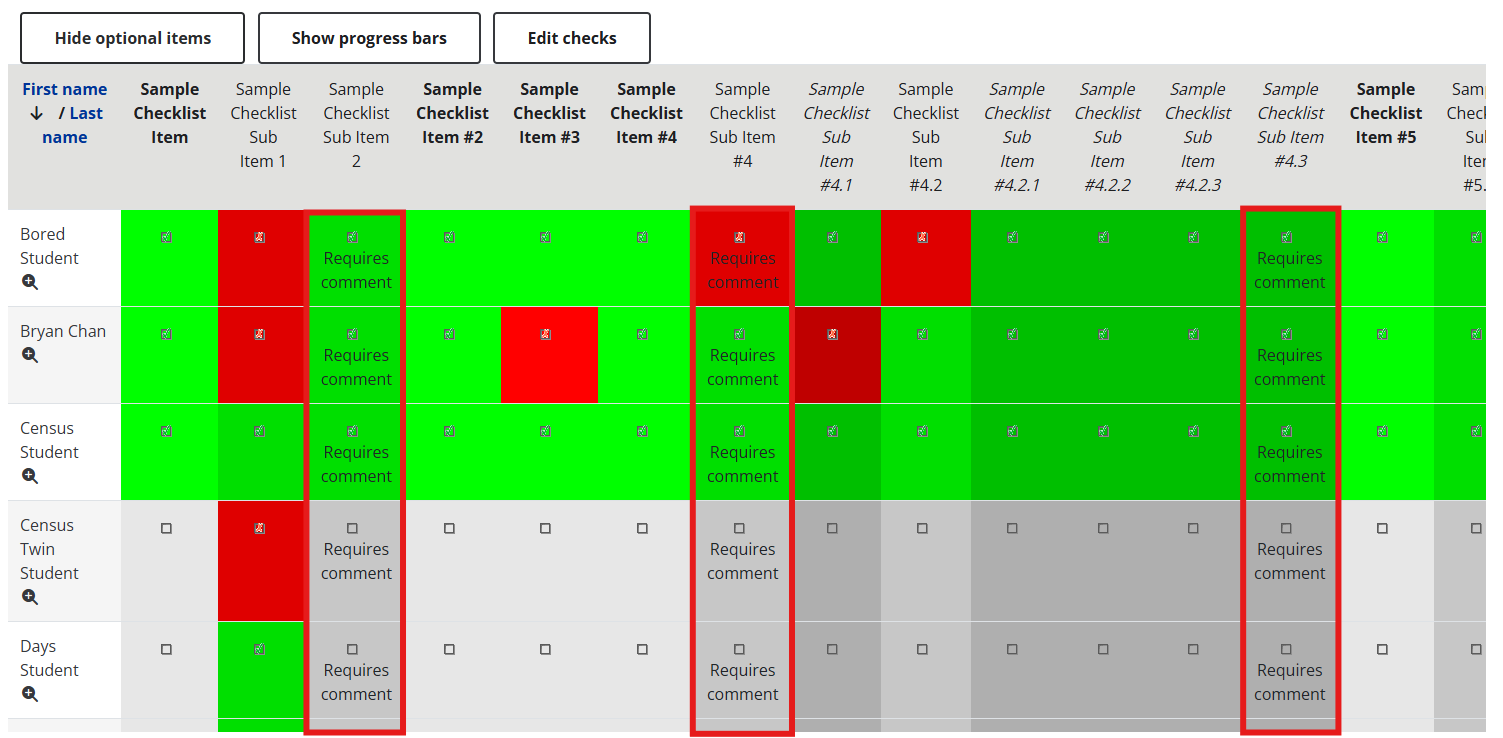
Task: Click Sample Checklist Item #4 column header
Action: click(x=646, y=113)
